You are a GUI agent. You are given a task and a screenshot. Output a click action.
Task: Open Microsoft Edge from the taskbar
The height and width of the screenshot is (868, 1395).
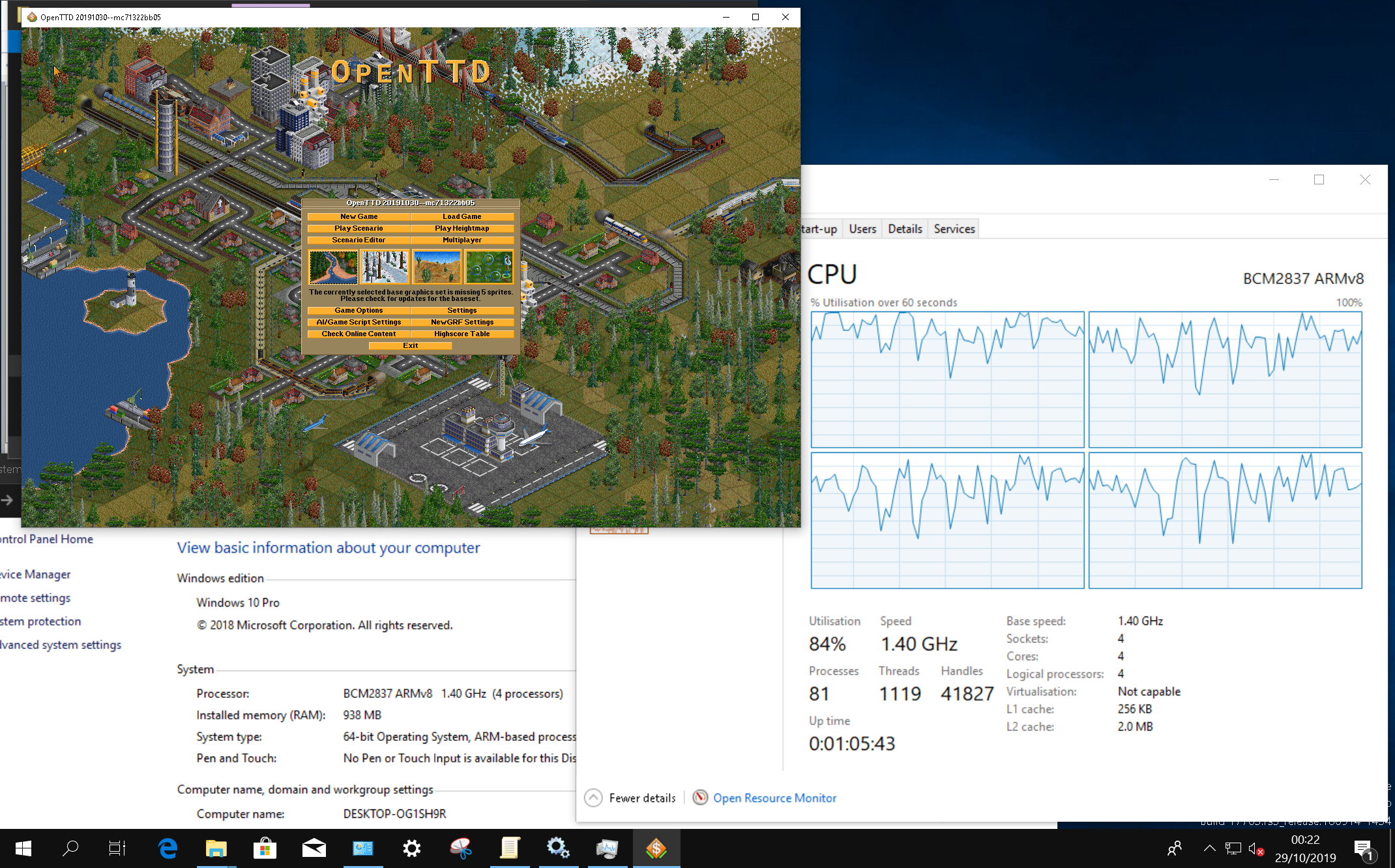[x=168, y=848]
